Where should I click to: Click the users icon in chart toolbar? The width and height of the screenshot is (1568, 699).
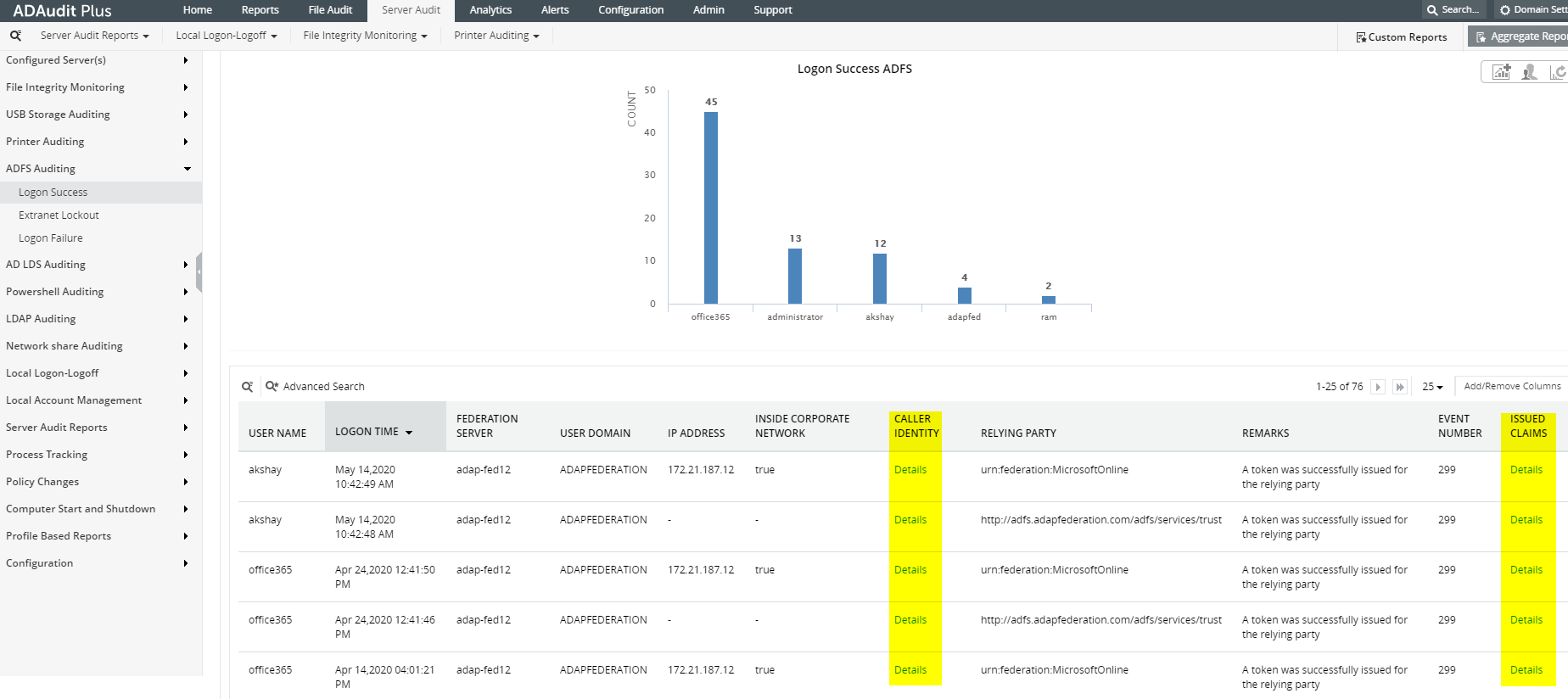1529,72
